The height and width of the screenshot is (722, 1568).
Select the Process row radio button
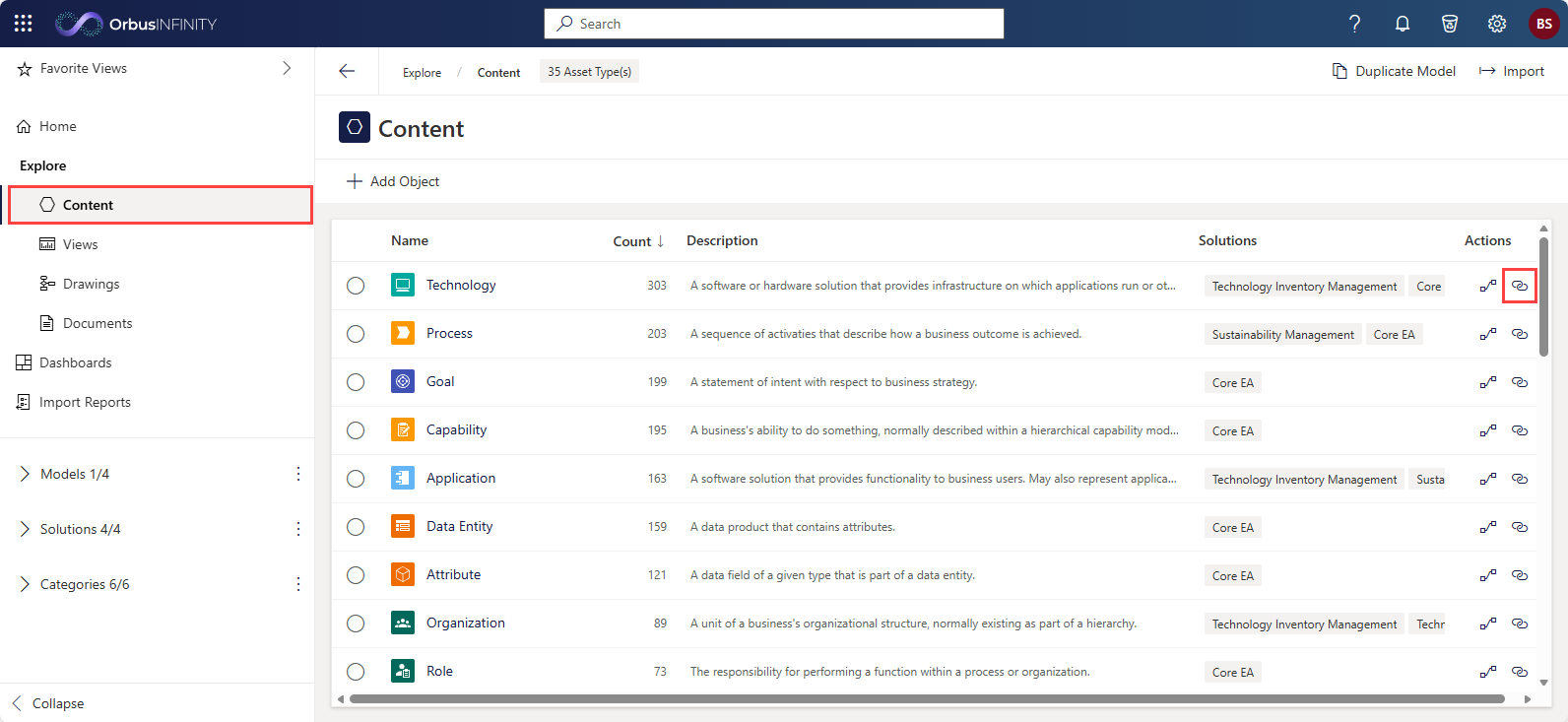356,334
